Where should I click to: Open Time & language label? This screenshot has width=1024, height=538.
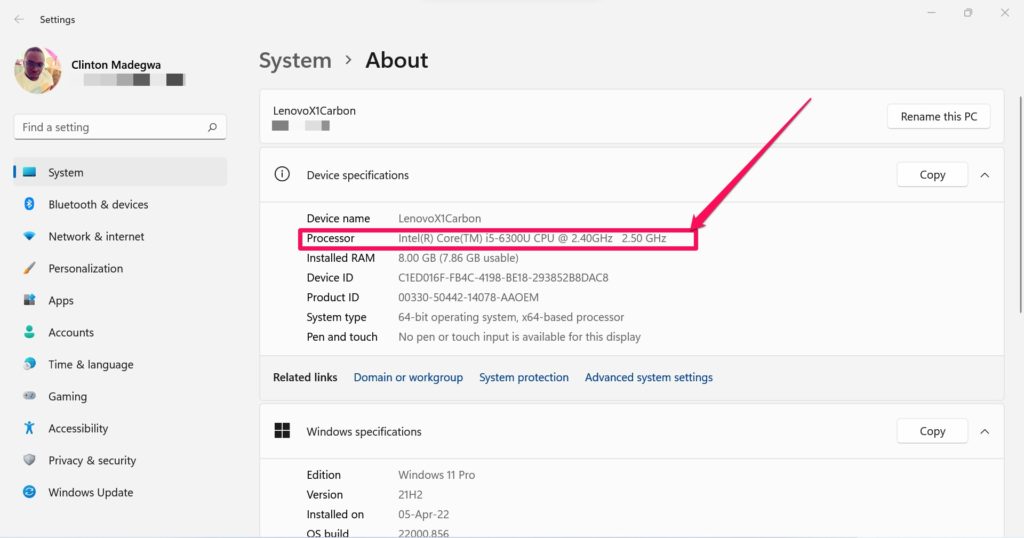pos(91,364)
